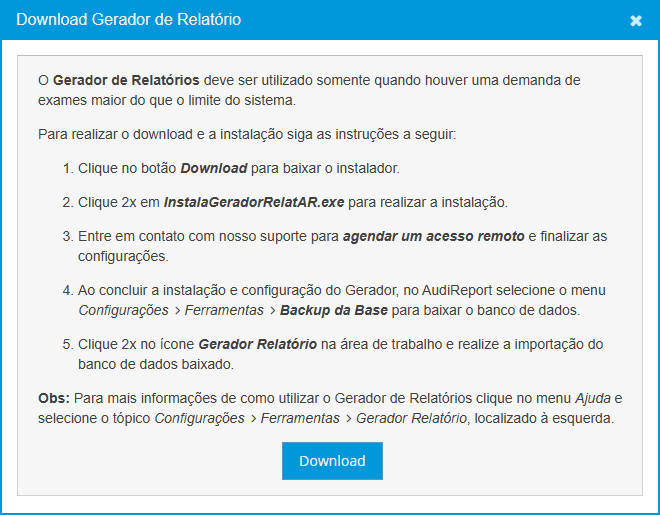The height and width of the screenshot is (515, 660).
Task: Click the 'Backup da Base' text
Action: pos(334,311)
